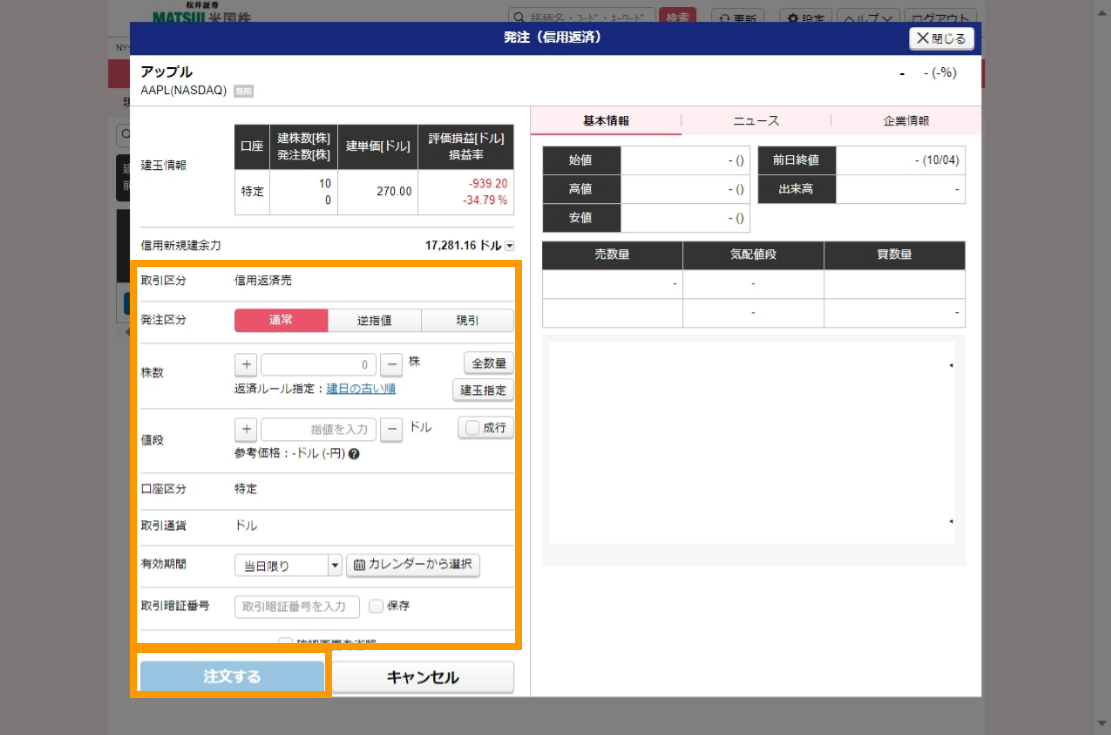Decrease share count with 株数 minus button
The width and height of the screenshot is (1111, 735).
(391, 364)
